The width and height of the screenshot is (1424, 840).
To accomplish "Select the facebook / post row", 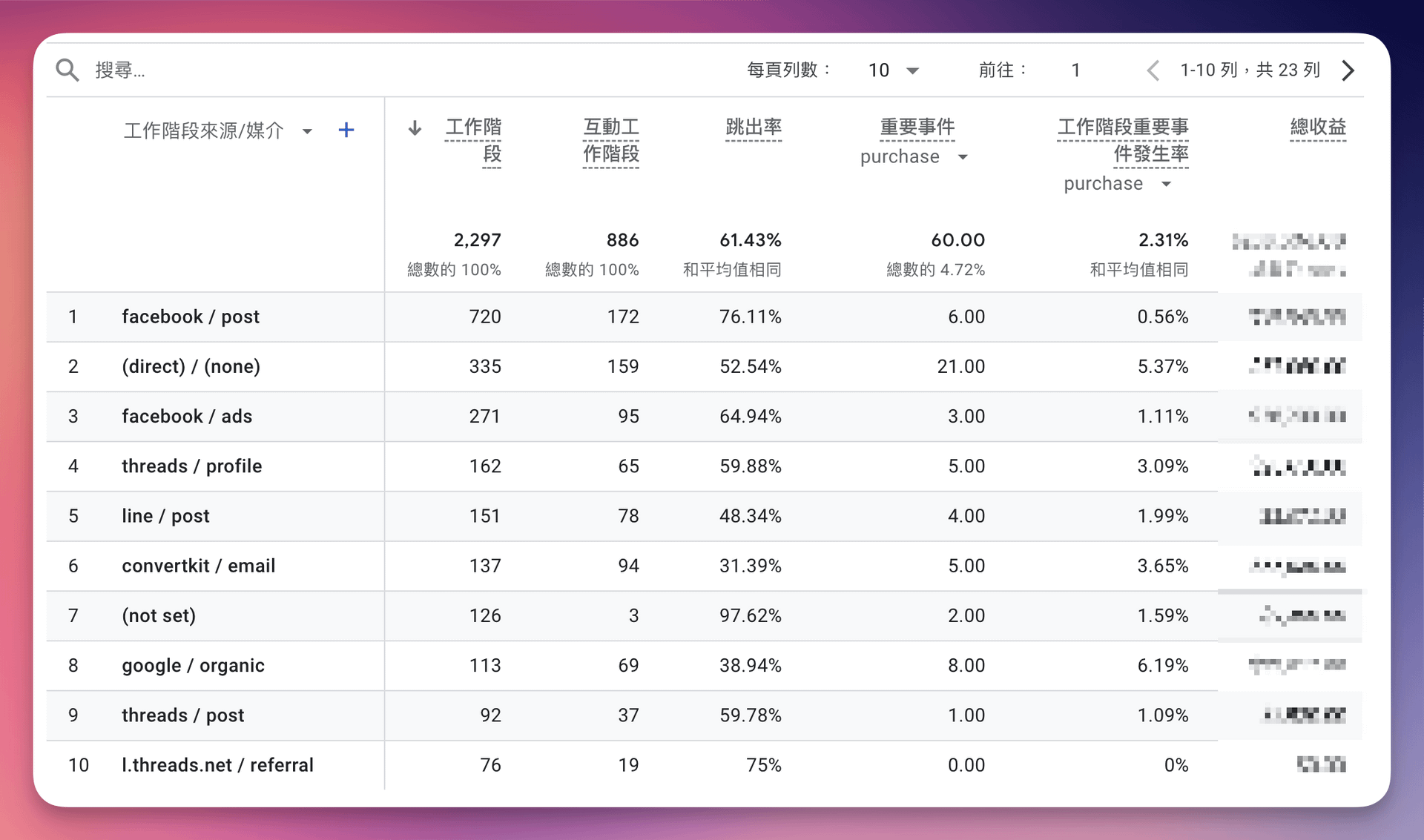I will [191, 317].
